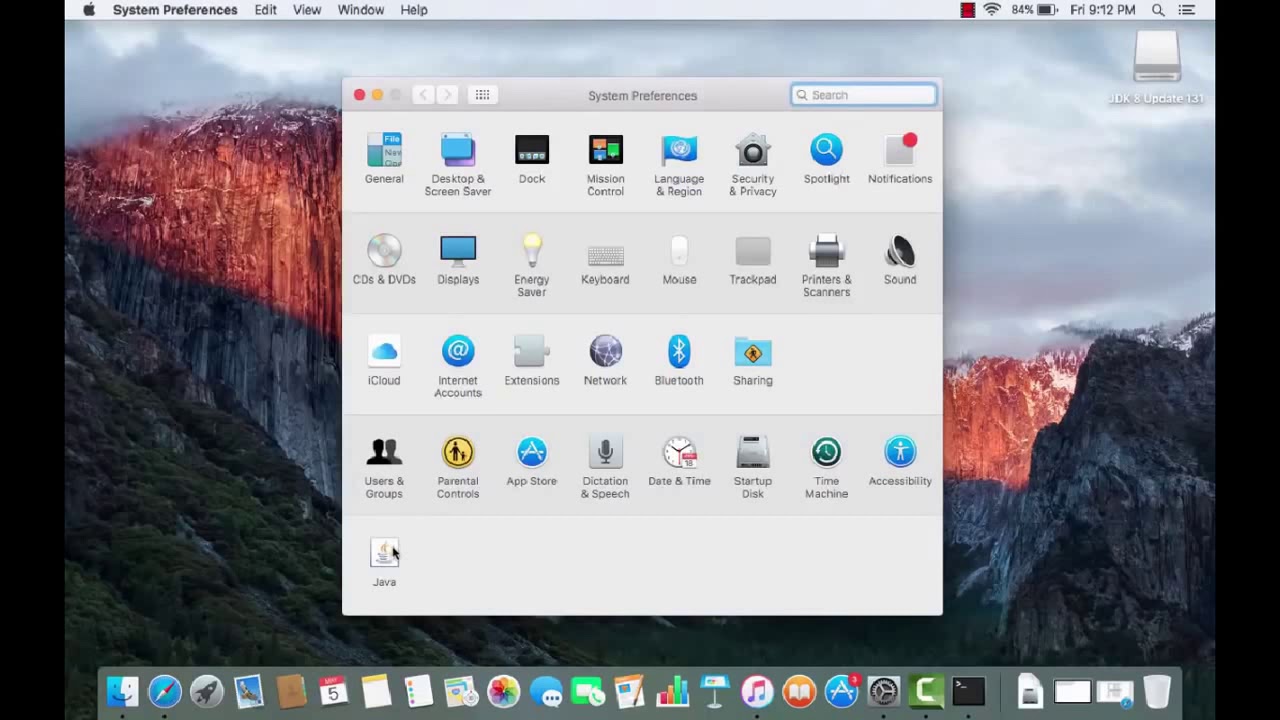Open Launchpad from the Dock

(207, 691)
